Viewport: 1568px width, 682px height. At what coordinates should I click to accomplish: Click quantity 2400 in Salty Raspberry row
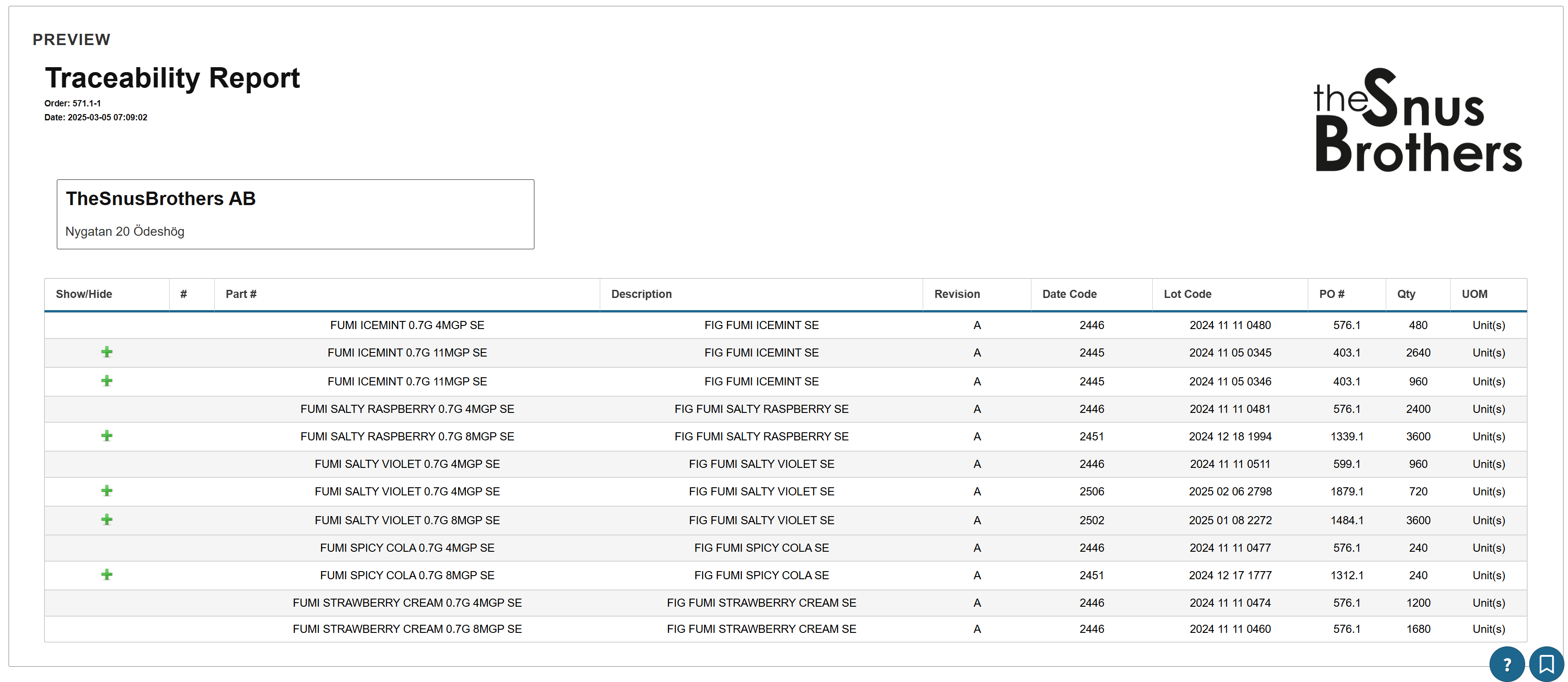1418,409
